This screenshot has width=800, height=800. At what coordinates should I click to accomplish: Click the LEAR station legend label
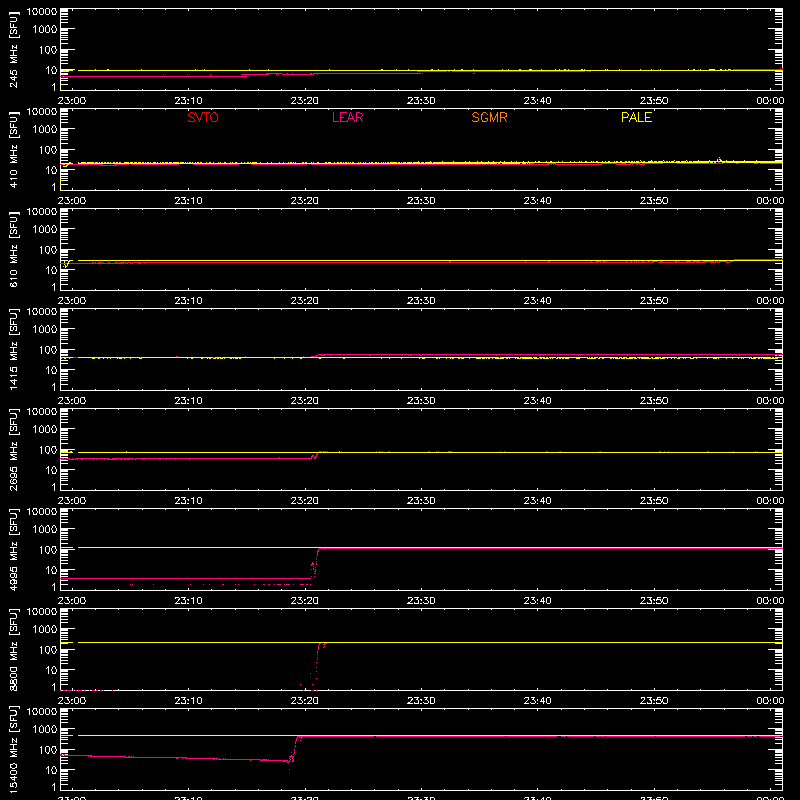[347, 117]
